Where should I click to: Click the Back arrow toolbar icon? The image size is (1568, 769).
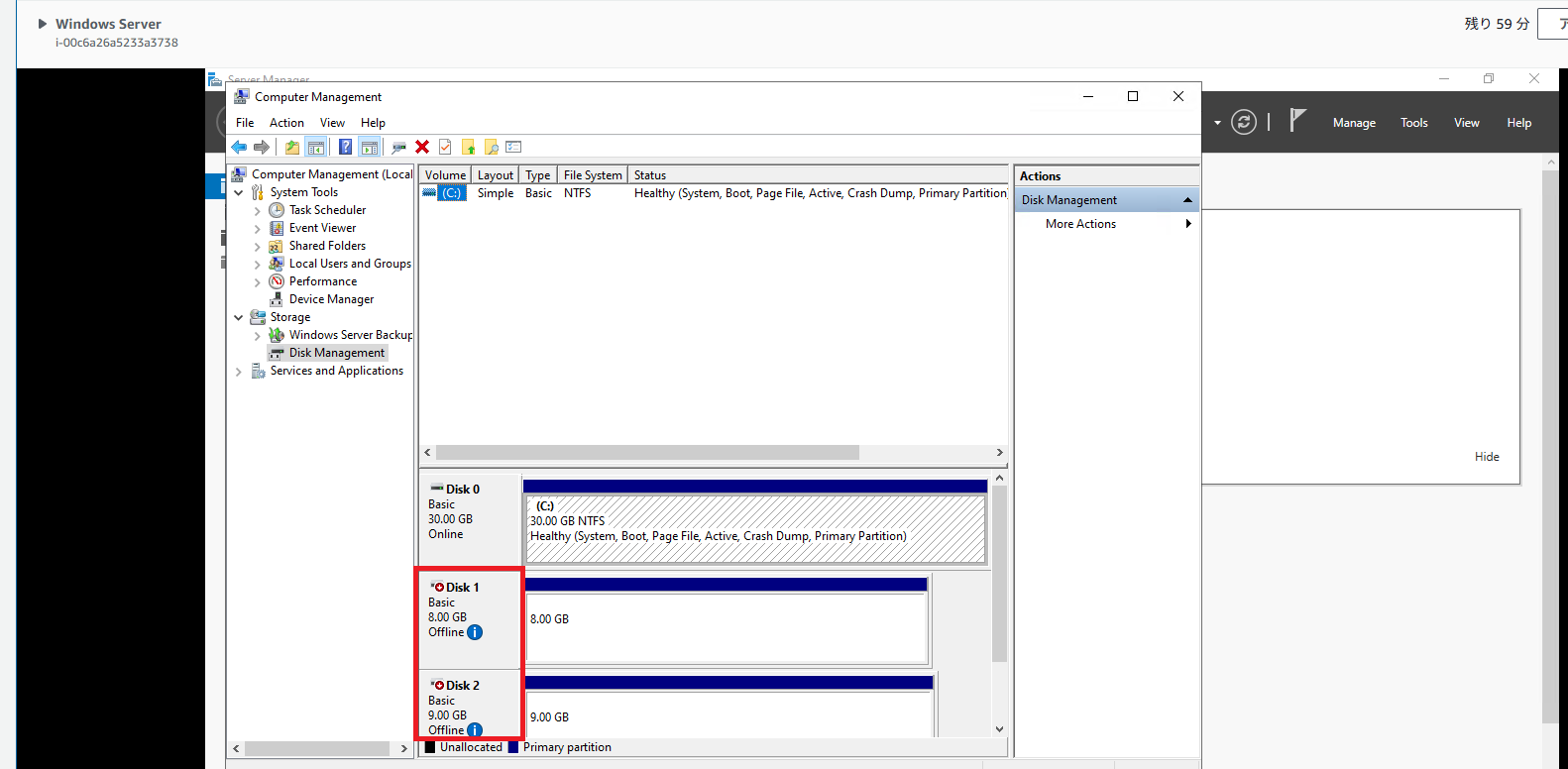239,147
